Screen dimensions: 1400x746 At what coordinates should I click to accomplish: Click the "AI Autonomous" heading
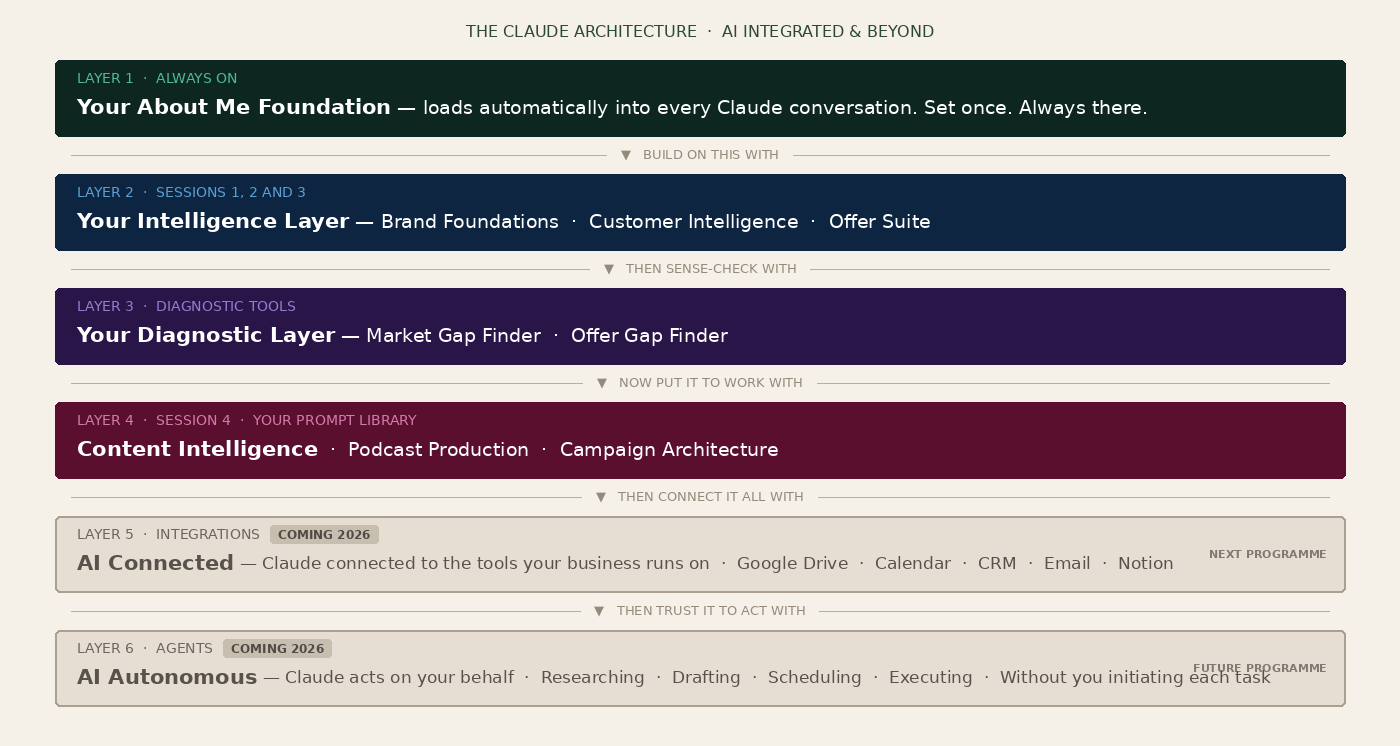click(167, 677)
